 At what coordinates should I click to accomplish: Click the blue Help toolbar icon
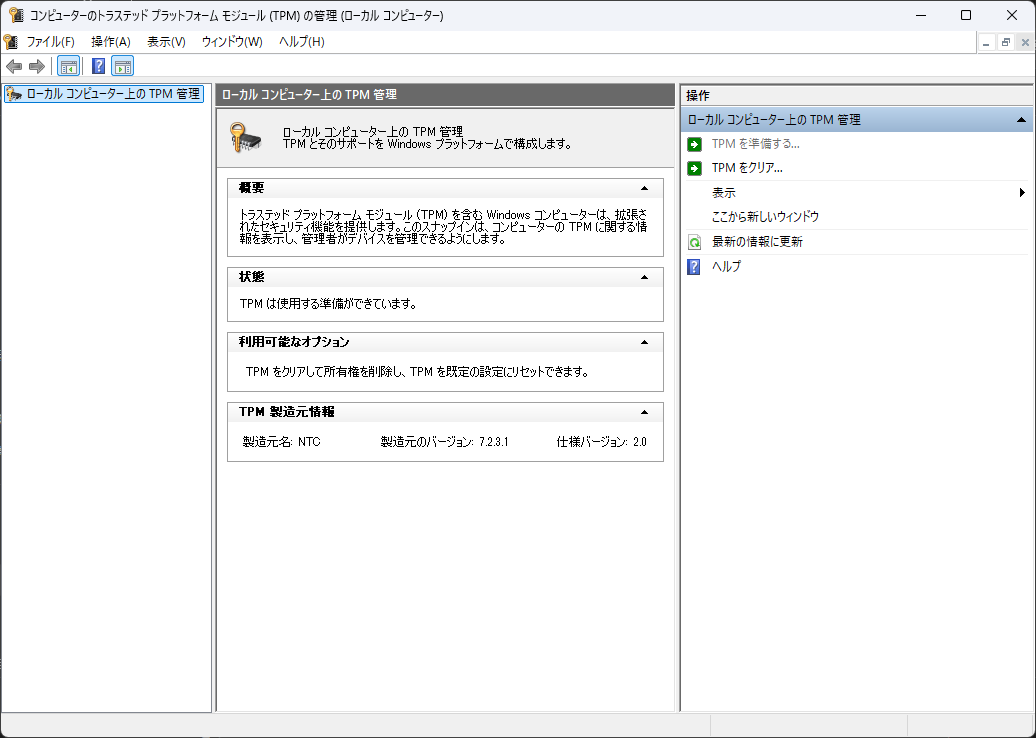tap(98, 67)
